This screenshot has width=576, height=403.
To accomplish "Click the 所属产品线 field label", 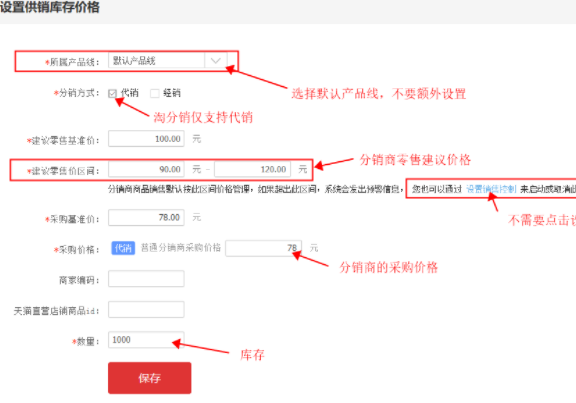I will [72, 62].
